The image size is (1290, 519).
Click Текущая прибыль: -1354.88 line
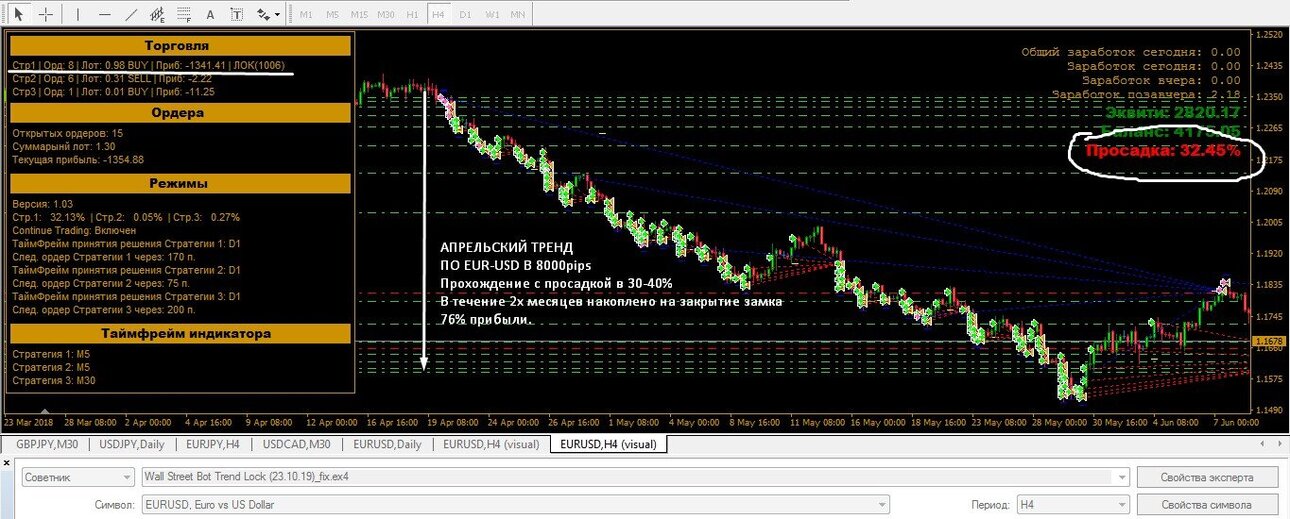[78, 159]
